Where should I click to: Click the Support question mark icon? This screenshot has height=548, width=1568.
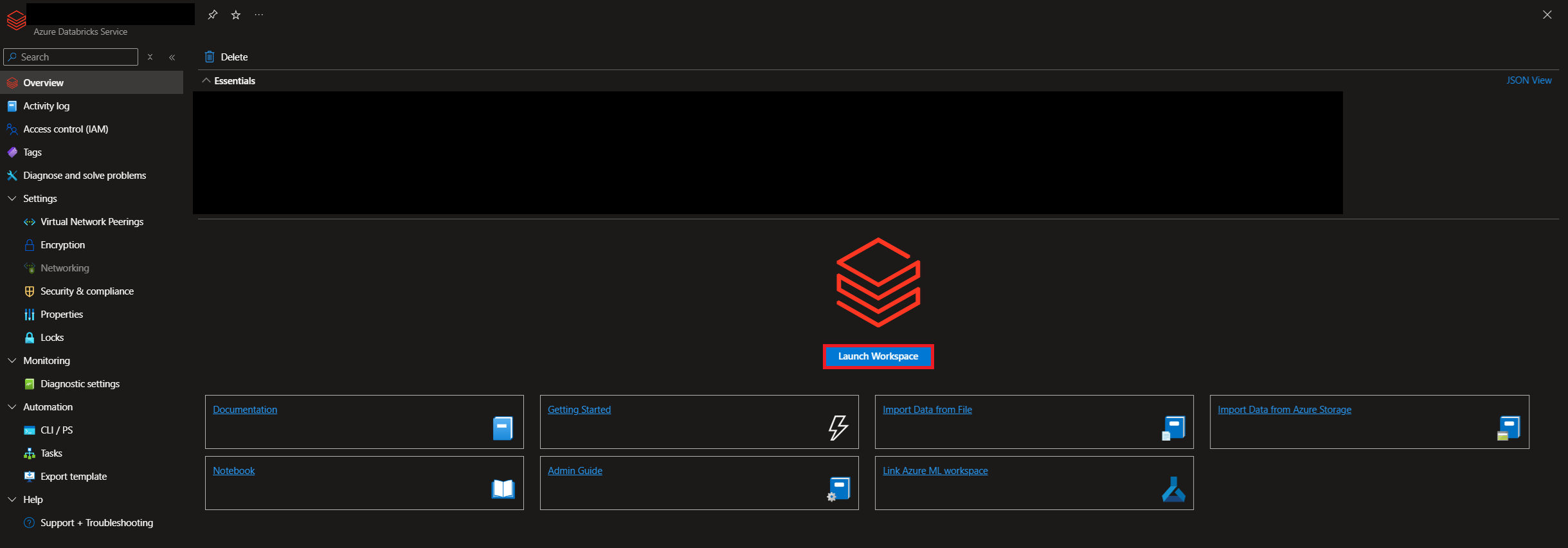point(30,523)
